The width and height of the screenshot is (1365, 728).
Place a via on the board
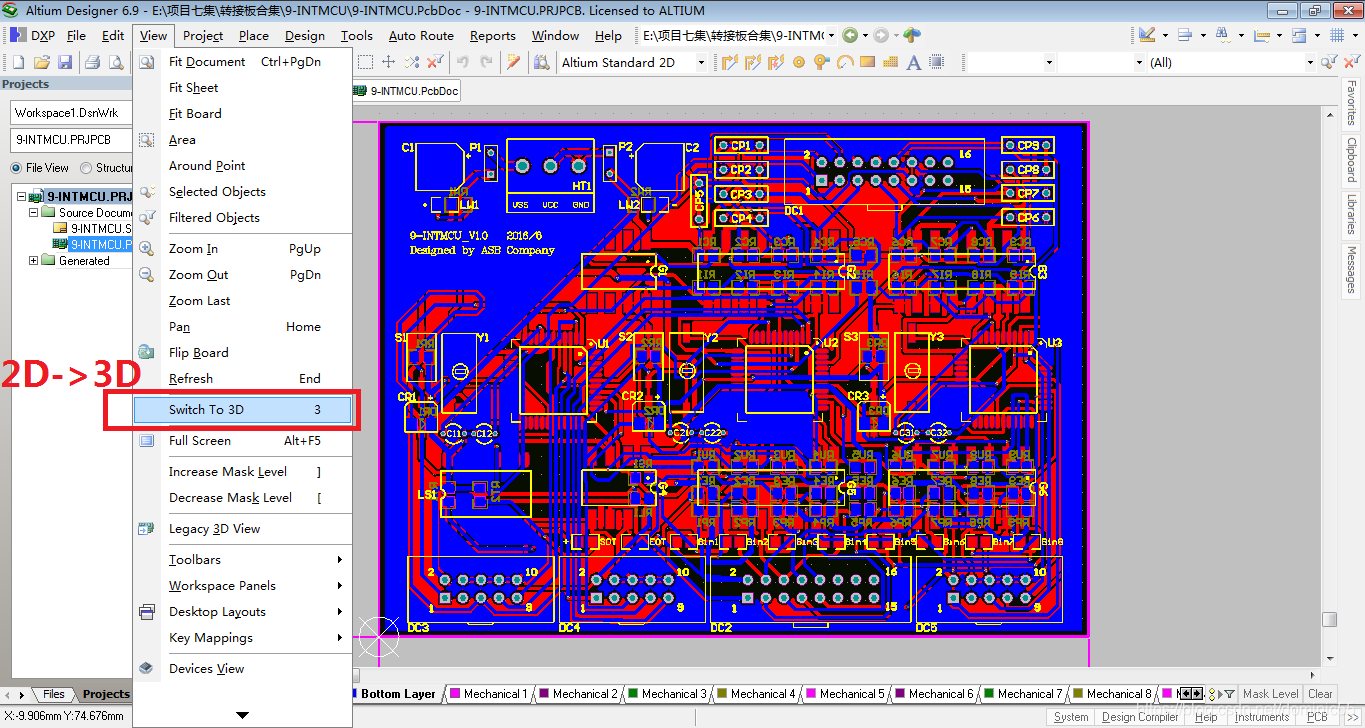pyautogui.click(x=821, y=62)
